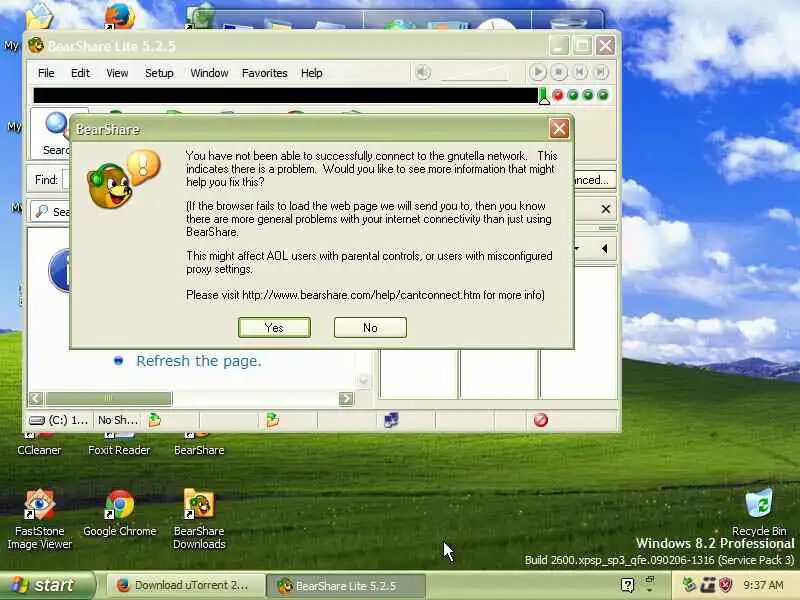Image resolution: width=800 pixels, height=600 pixels.
Task: Click the 'No Sh...' status bar entry
Action: point(118,420)
